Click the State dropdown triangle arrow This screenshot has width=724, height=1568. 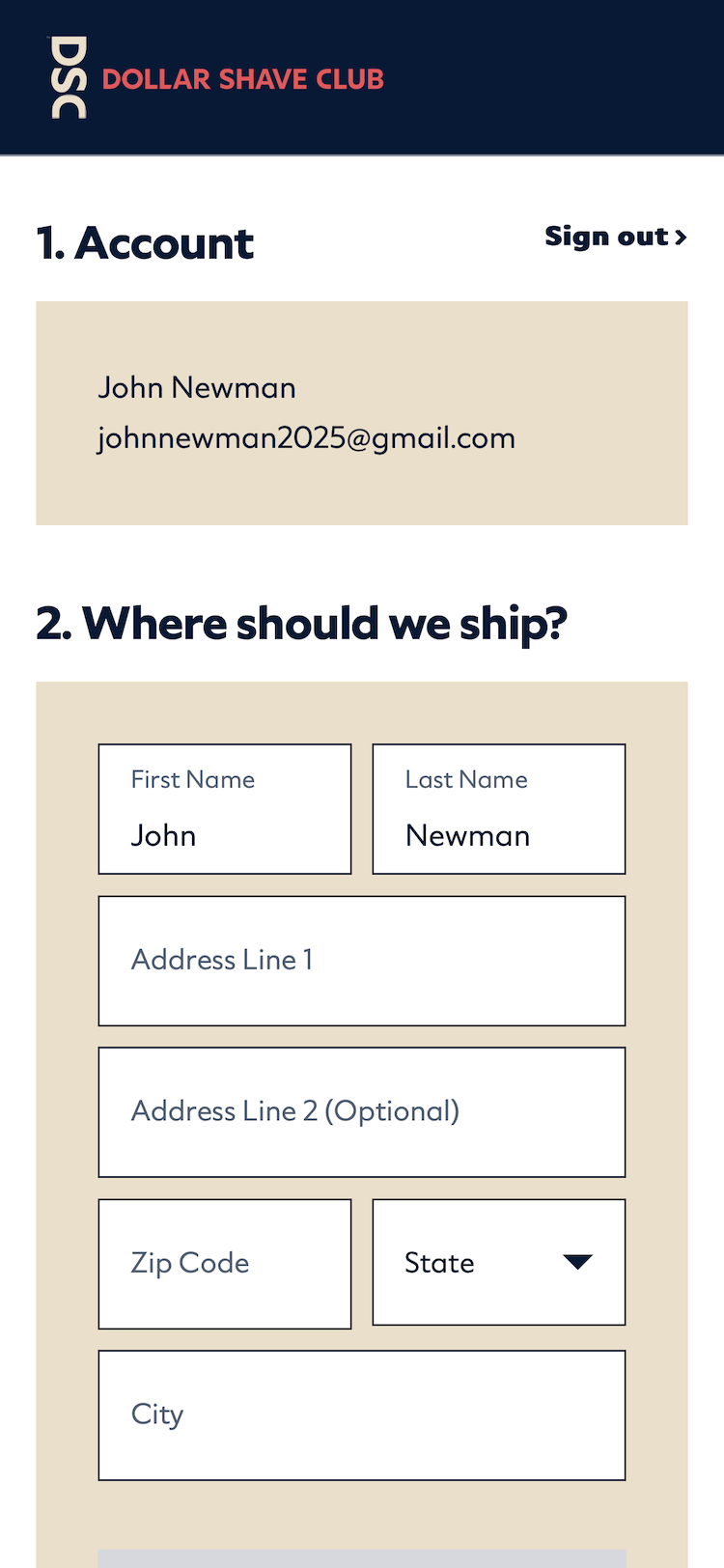(577, 1262)
